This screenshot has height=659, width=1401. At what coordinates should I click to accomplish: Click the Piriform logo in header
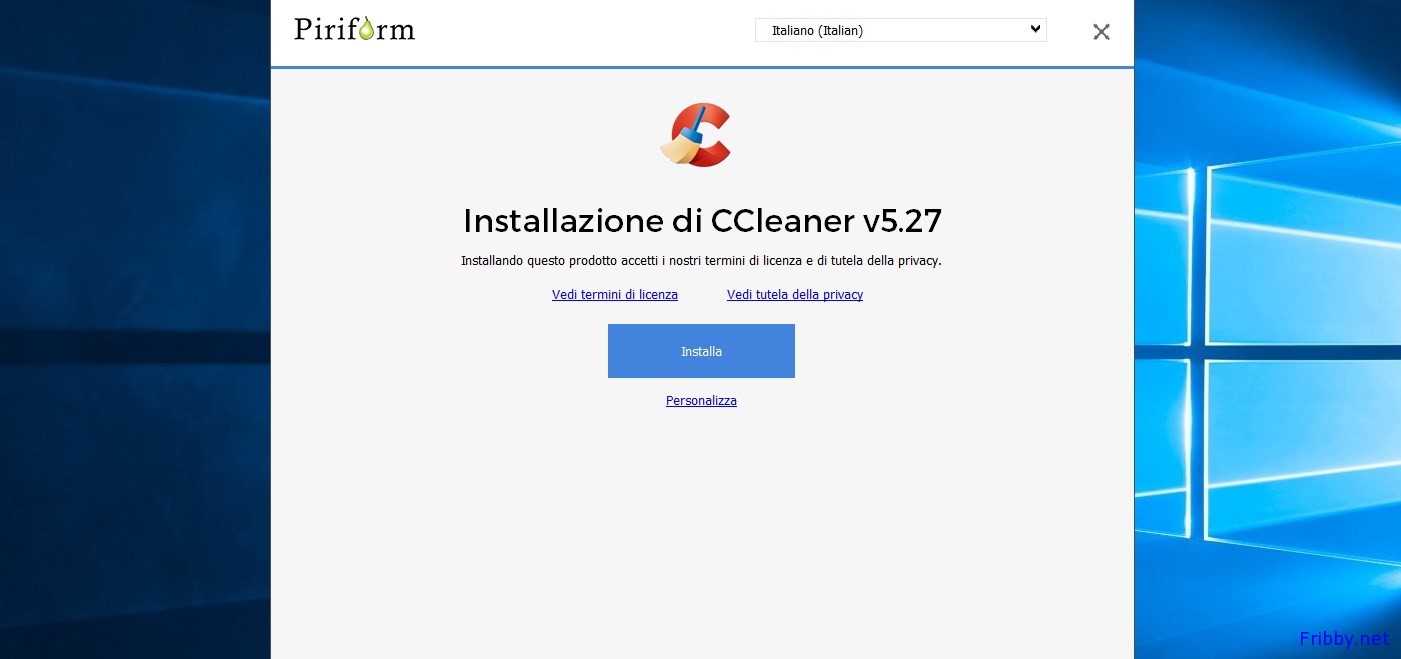[355, 28]
